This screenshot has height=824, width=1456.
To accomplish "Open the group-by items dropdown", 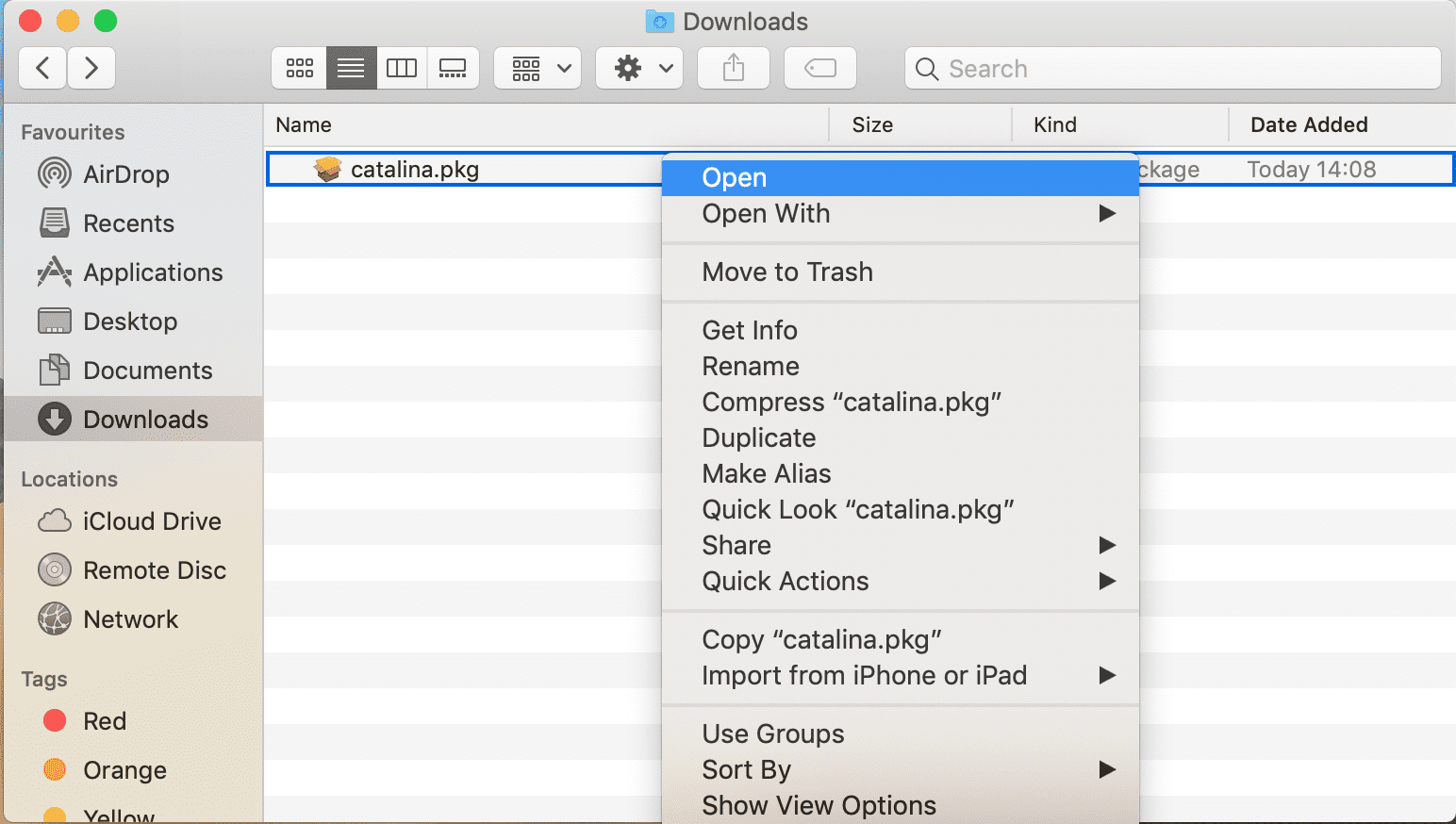I will (538, 69).
